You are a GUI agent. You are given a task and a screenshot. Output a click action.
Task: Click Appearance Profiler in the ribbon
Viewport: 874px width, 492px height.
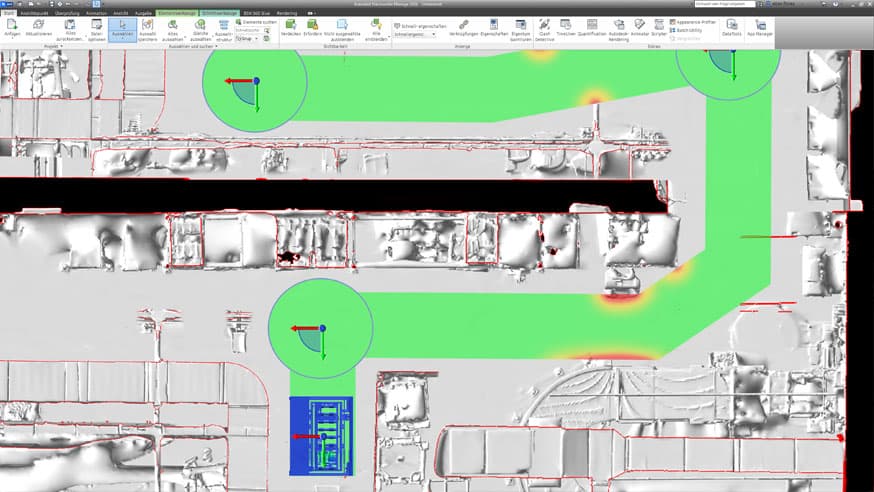point(693,22)
